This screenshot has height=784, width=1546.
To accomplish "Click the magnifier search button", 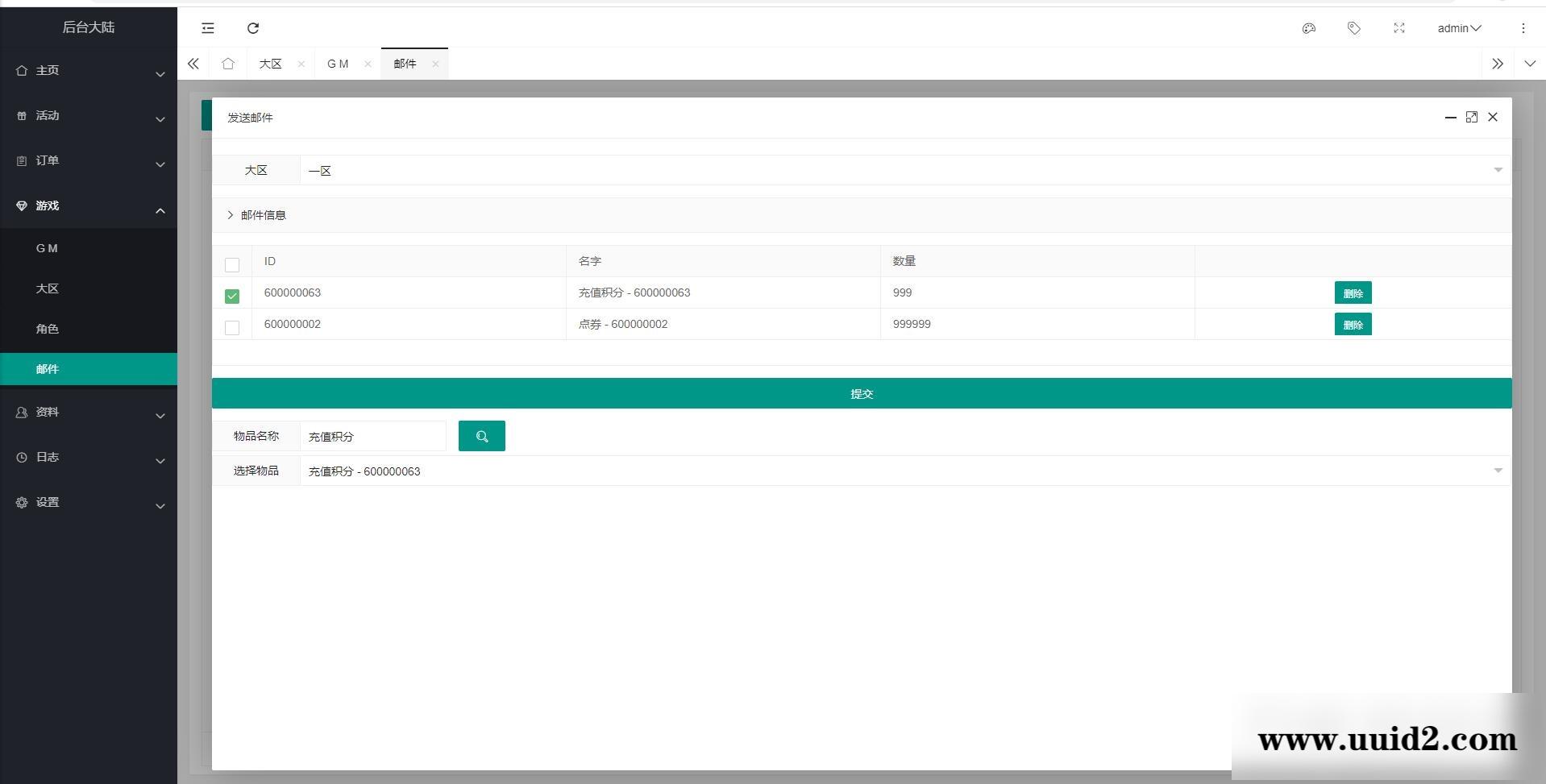I will [x=481, y=436].
